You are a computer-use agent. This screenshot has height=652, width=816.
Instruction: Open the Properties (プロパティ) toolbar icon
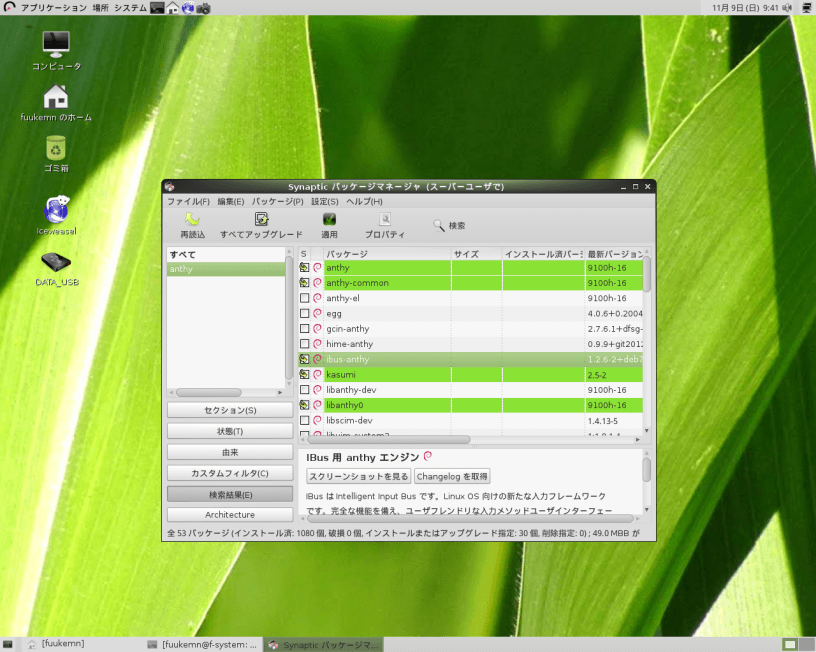point(385,219)
